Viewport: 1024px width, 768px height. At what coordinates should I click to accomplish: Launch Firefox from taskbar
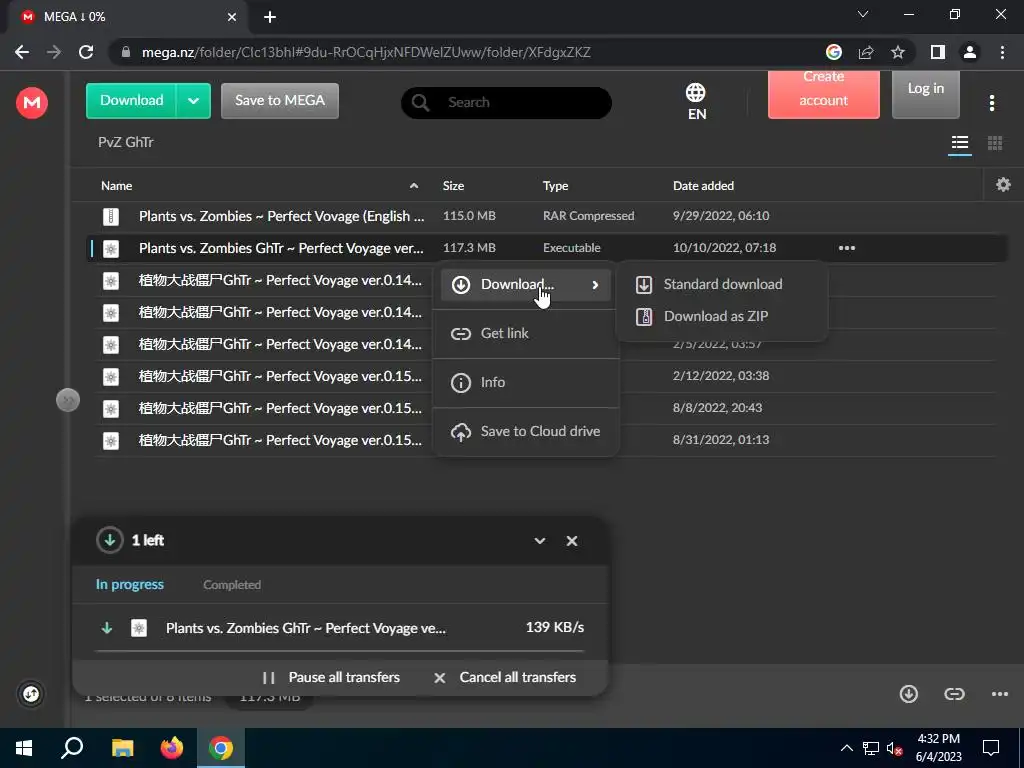point(172,748)
